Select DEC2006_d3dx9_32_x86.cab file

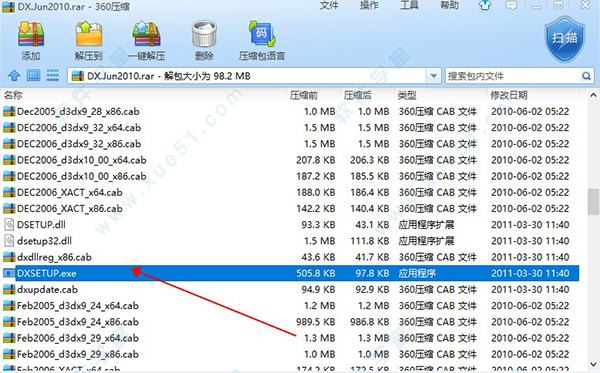(79, 144)
